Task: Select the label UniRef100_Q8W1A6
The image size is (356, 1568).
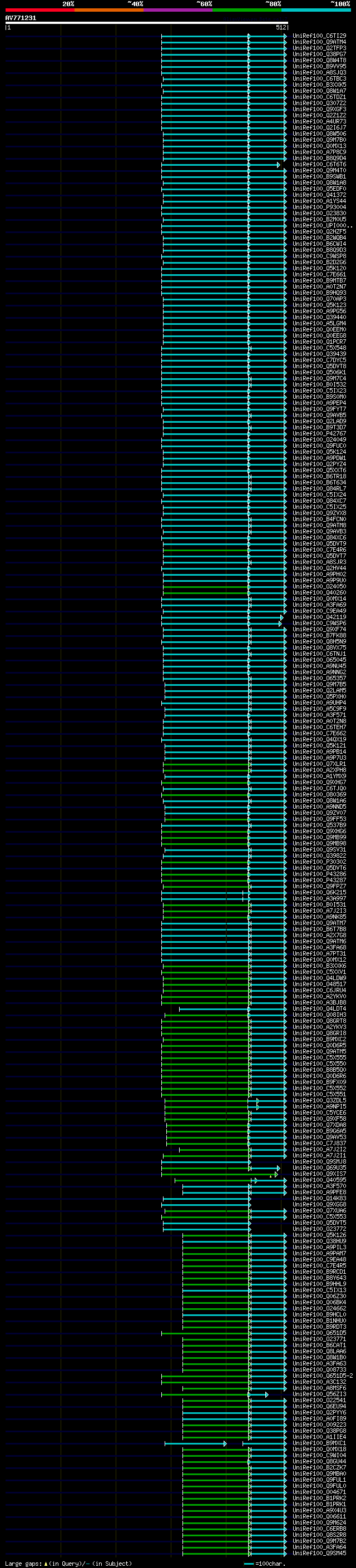Action: (319, 801)
